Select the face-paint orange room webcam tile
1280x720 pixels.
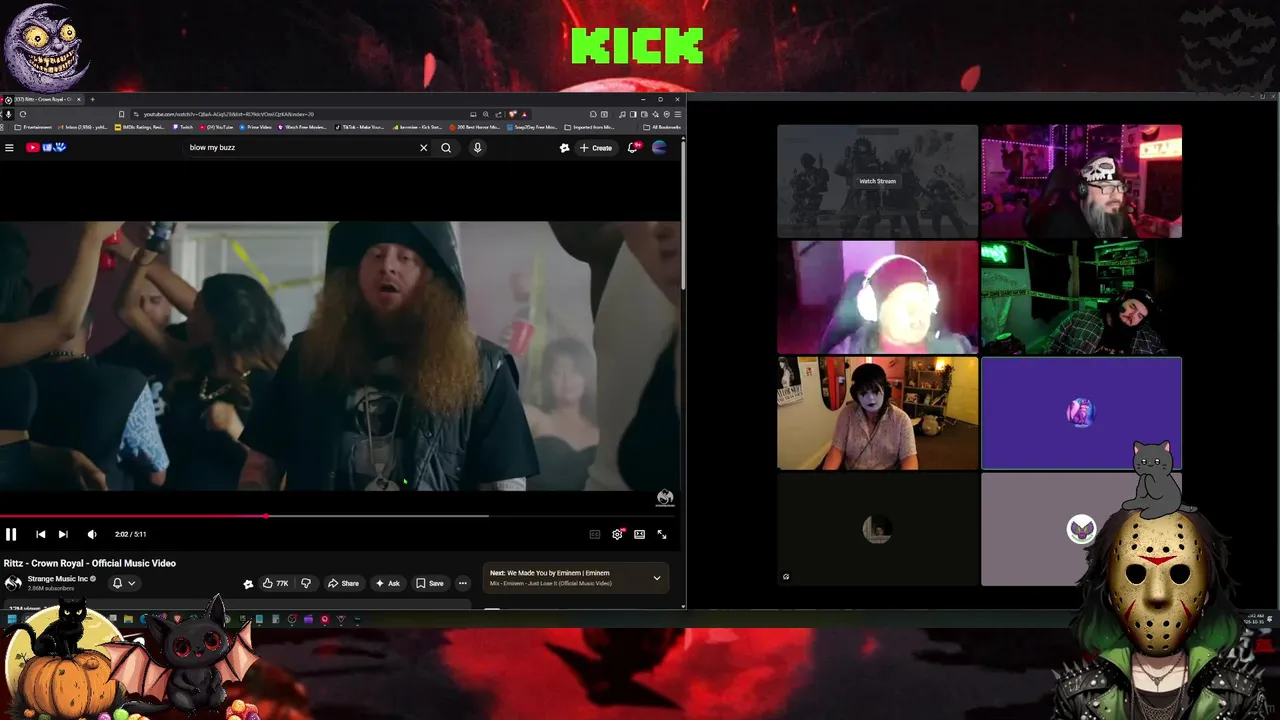(877, 413)
